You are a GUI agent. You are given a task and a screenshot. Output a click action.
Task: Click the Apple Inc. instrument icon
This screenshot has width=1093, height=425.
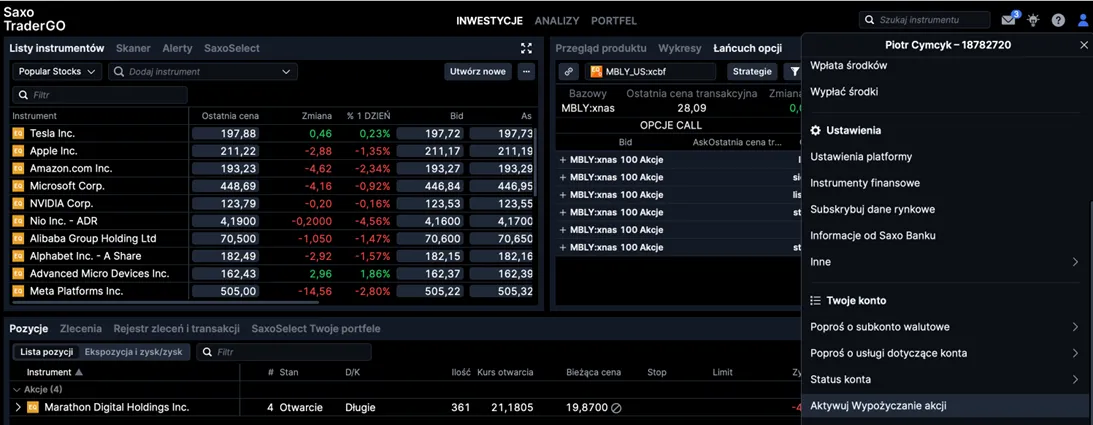(x=18, y=150)
